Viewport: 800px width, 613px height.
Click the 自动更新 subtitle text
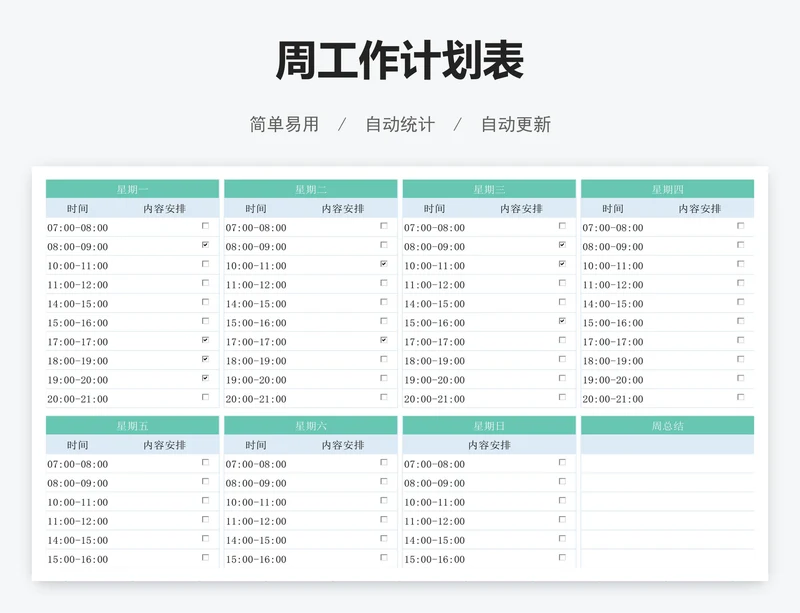click(x=516, y=125)
